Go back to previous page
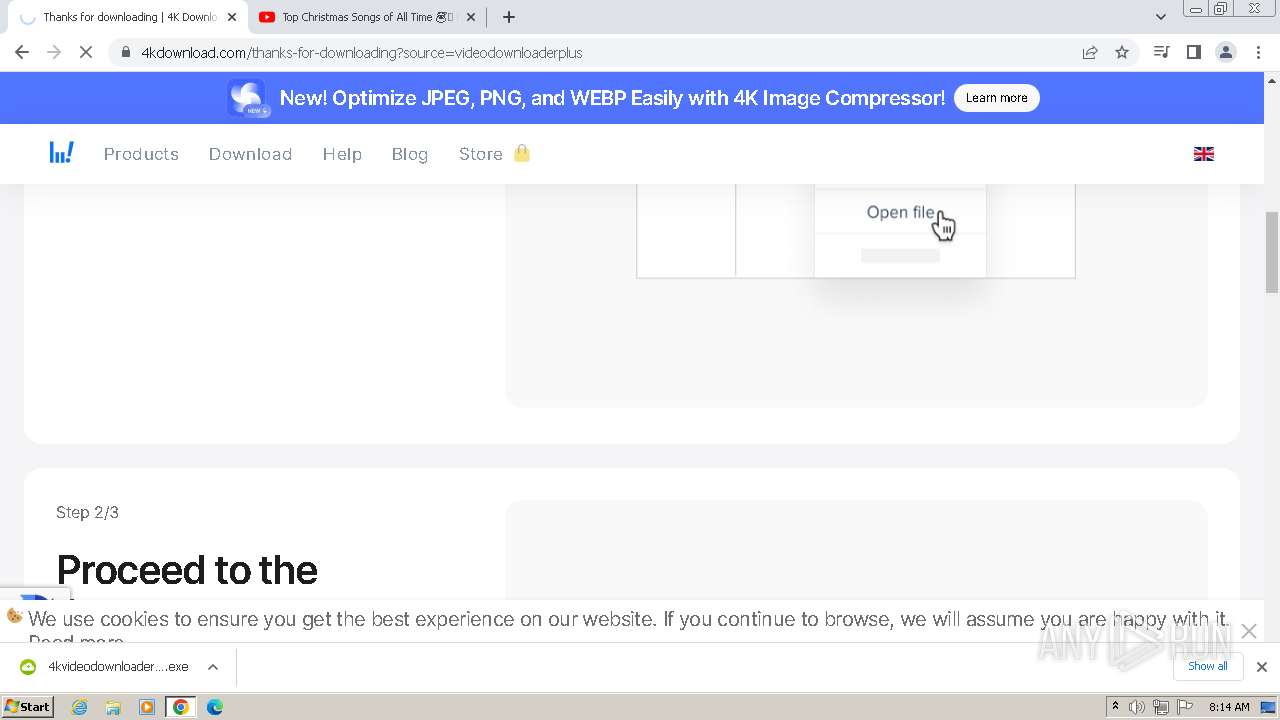This screenshot has width=1280, height=720. click(x=22, y=52)
